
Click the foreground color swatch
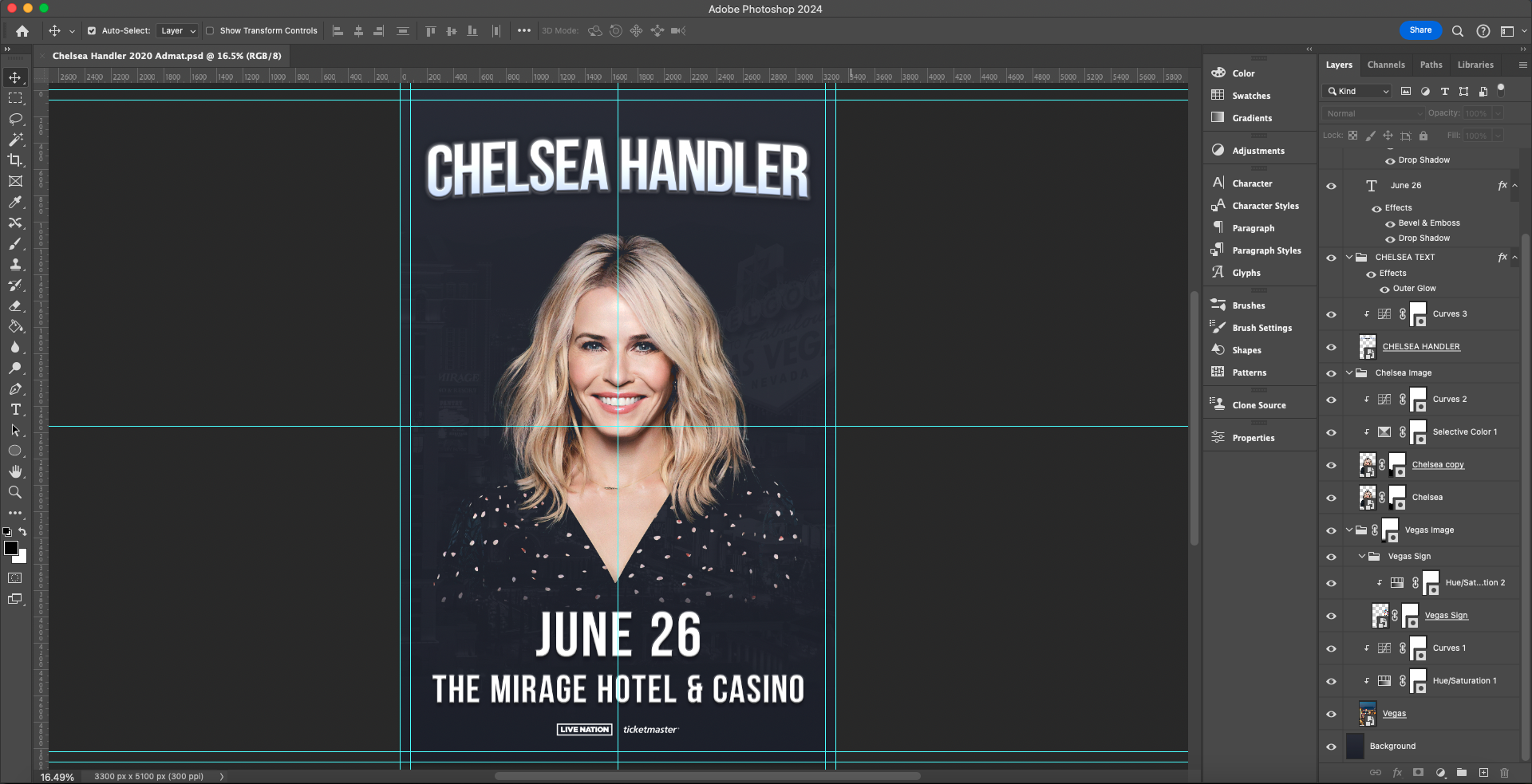click(10, 547)
